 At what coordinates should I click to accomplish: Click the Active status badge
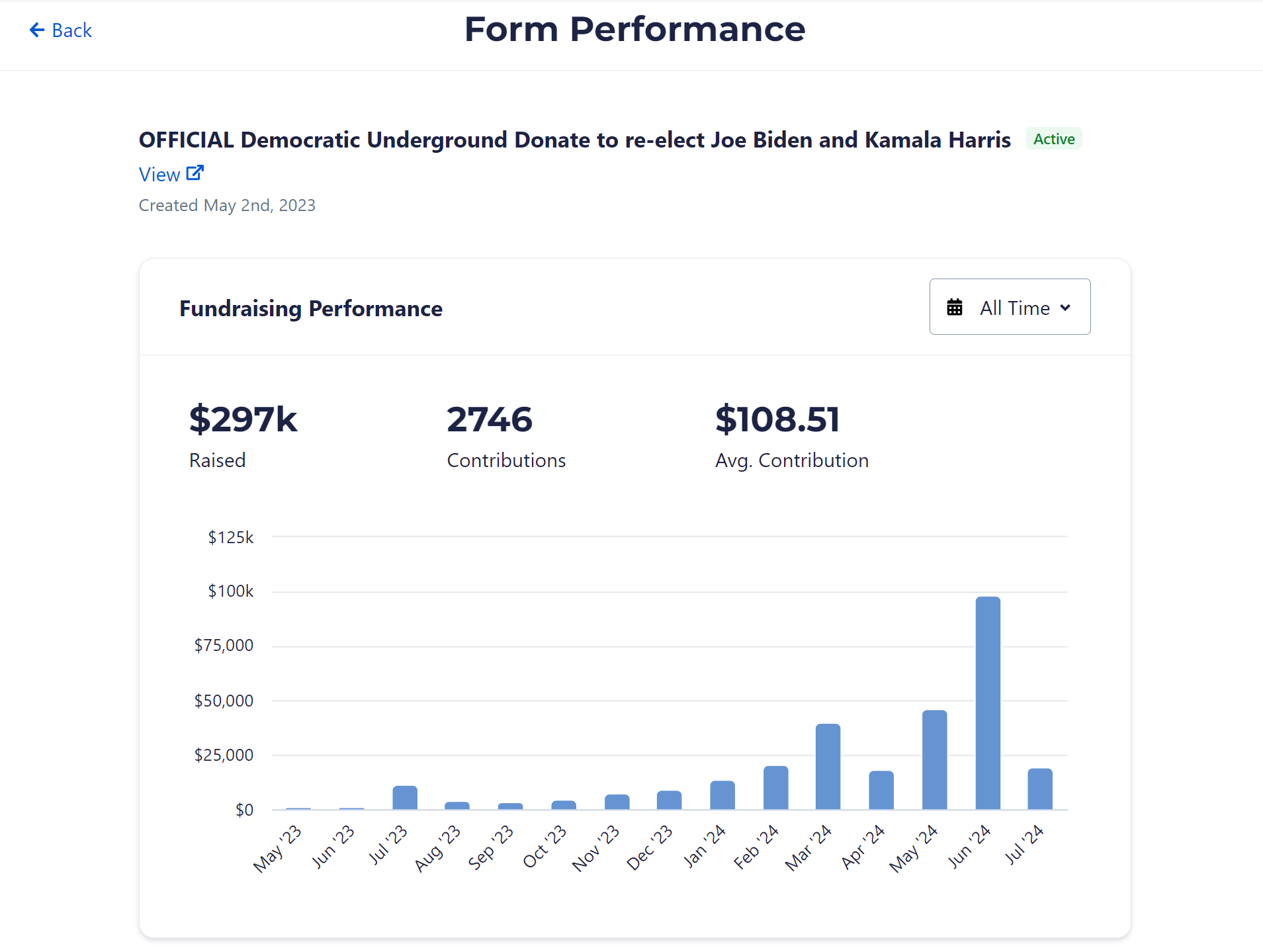click(1053, 139)
